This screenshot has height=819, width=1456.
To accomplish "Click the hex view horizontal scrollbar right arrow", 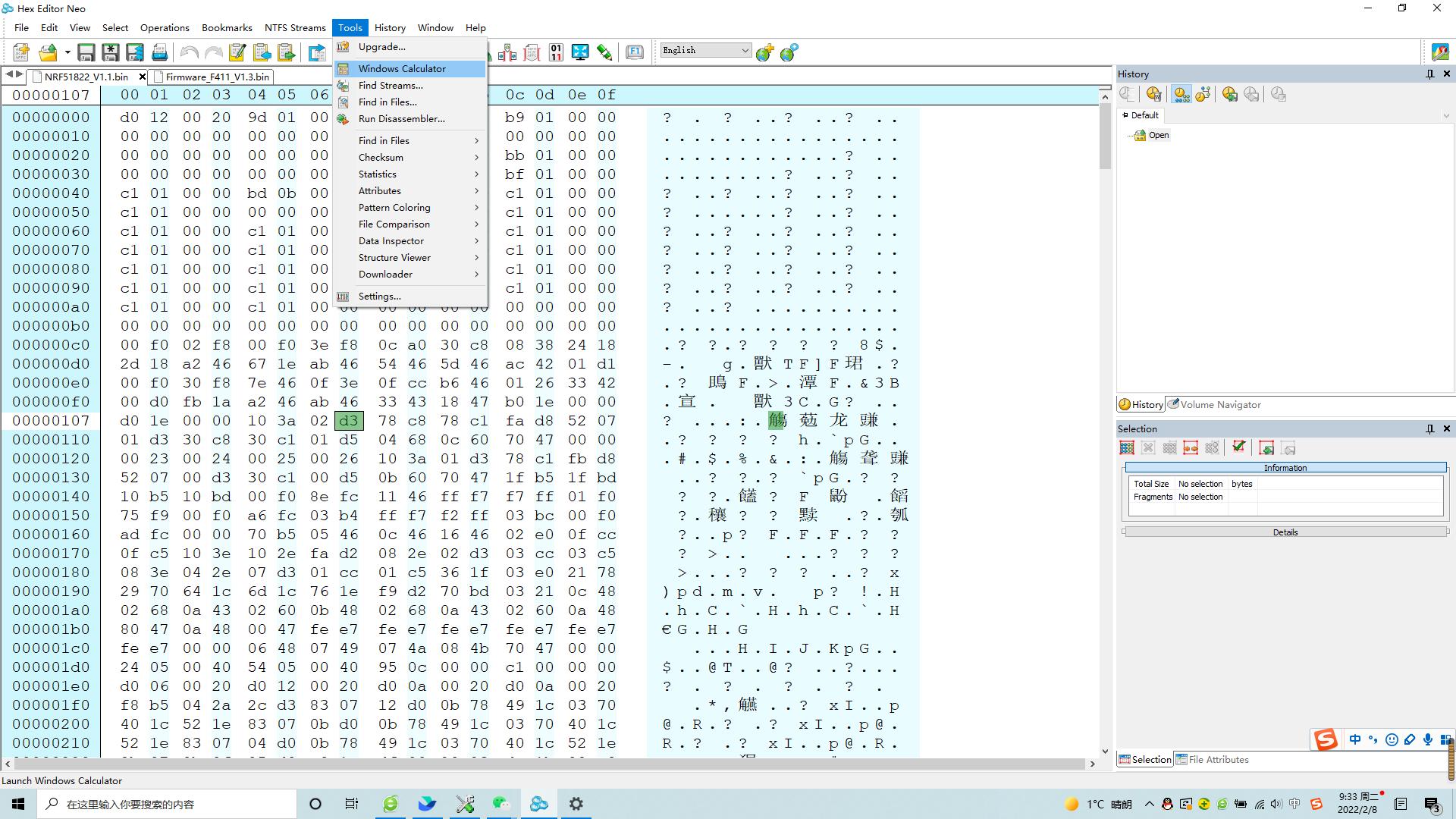I will point(1092,764).
